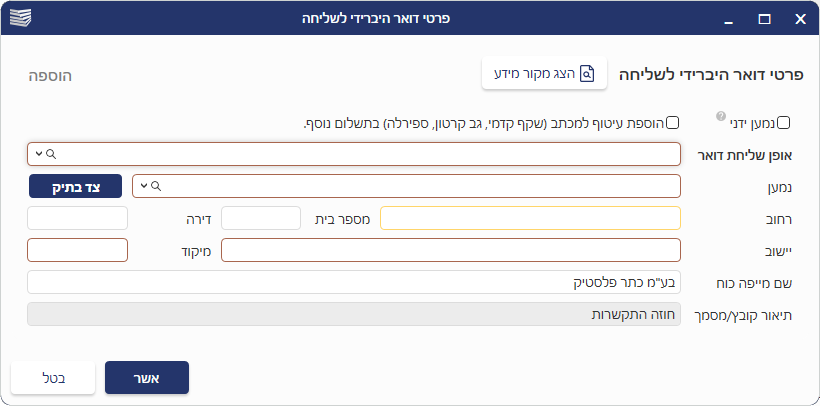
Task: Minimize the dialog window
Action: coord(730,19)
